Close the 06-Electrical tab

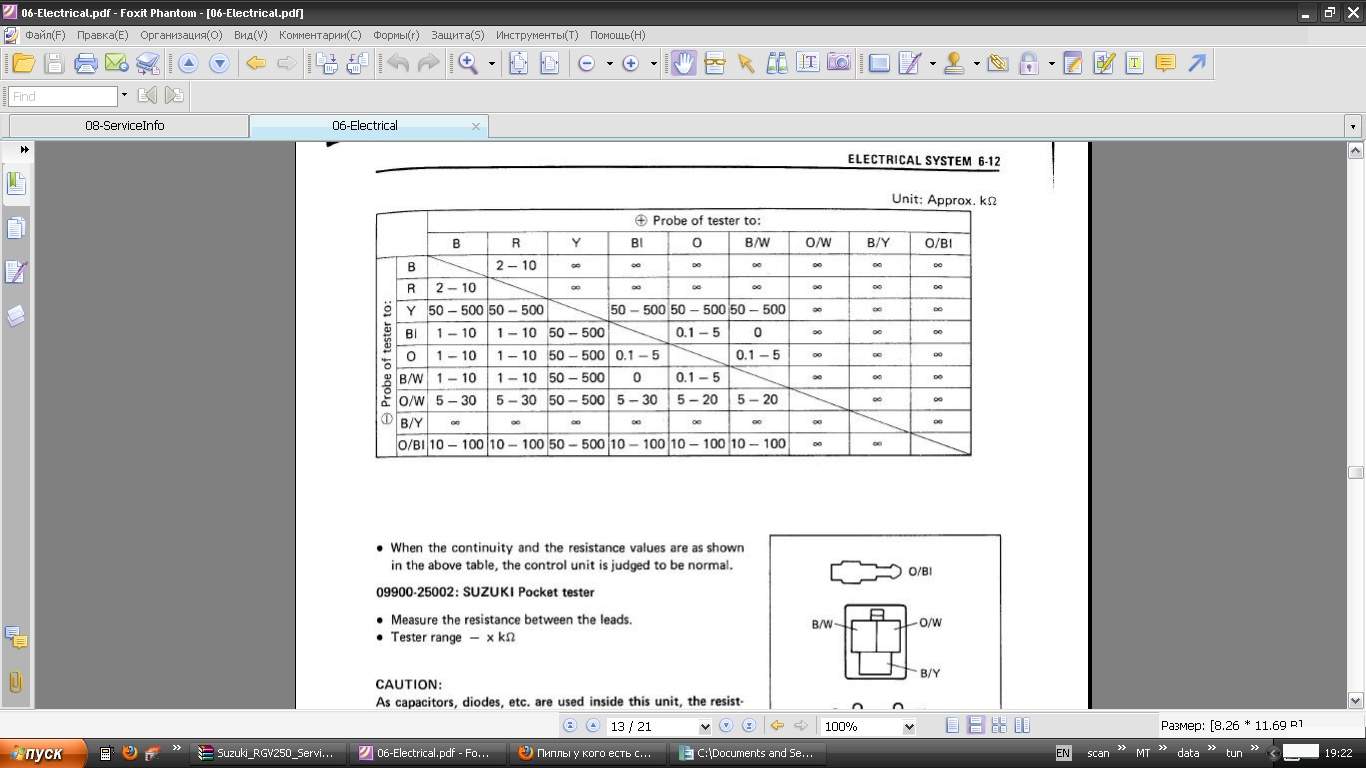[476, 126]
